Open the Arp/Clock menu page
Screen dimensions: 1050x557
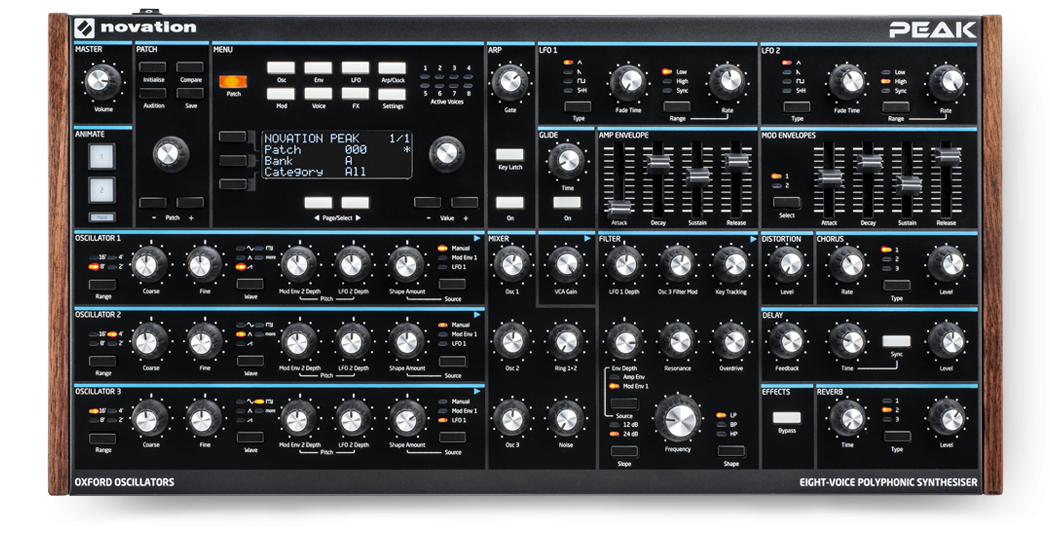click(392, 68)
